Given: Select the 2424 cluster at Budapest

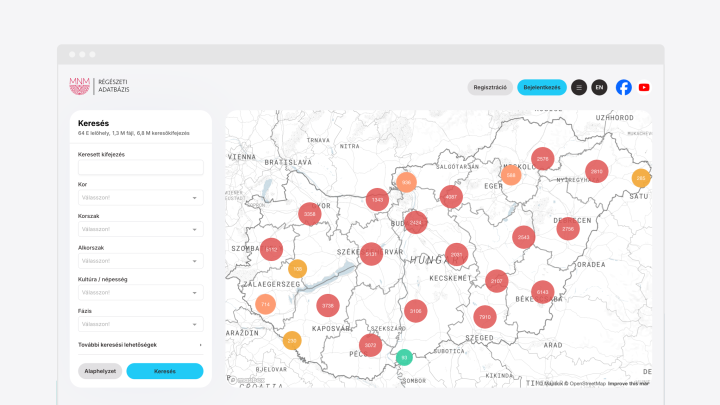Looking at the screenshot, I should [416, 222].
